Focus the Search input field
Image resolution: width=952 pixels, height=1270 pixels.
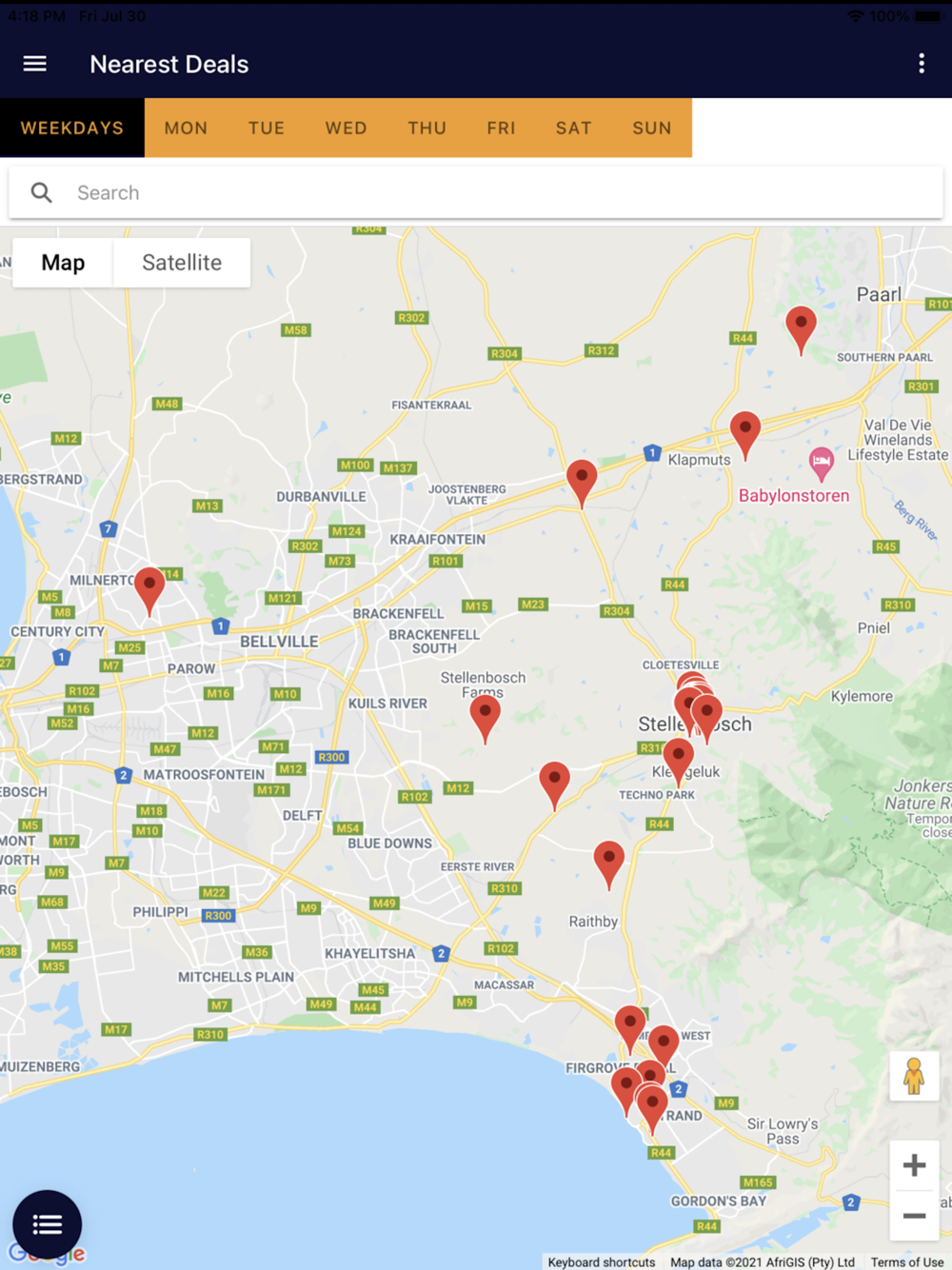(476, 192)
